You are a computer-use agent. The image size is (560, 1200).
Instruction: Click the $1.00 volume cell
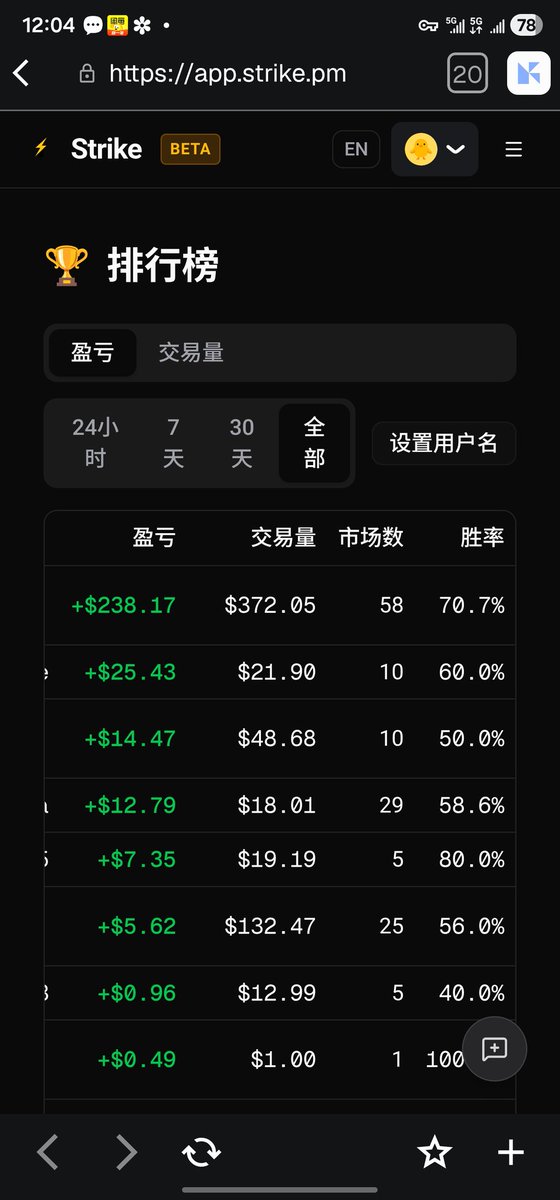click(283, 1059)
